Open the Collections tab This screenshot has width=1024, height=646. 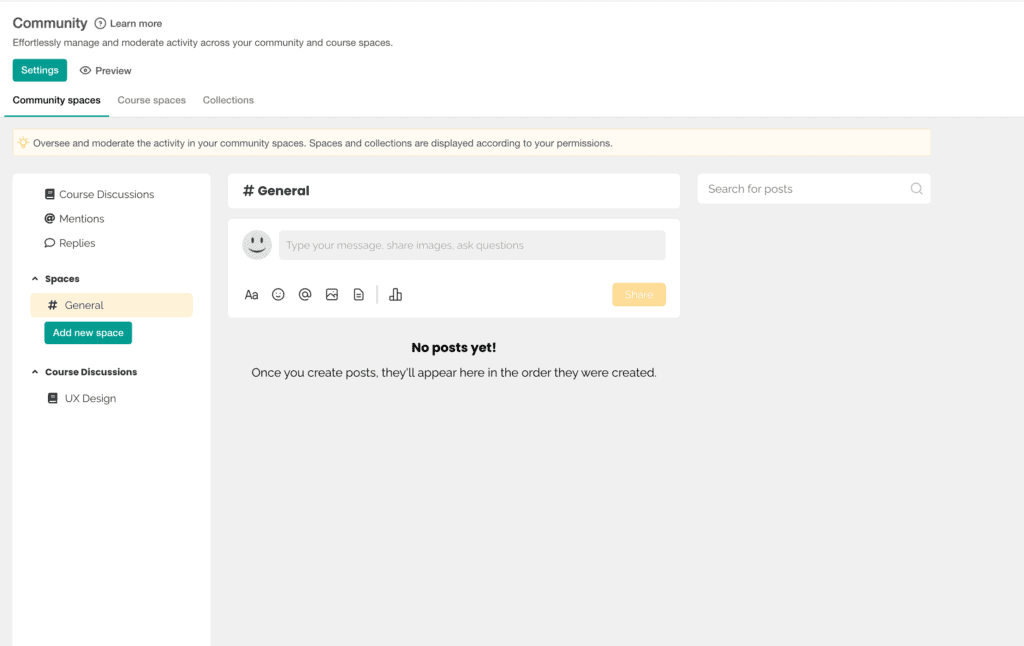click(228, 100)
